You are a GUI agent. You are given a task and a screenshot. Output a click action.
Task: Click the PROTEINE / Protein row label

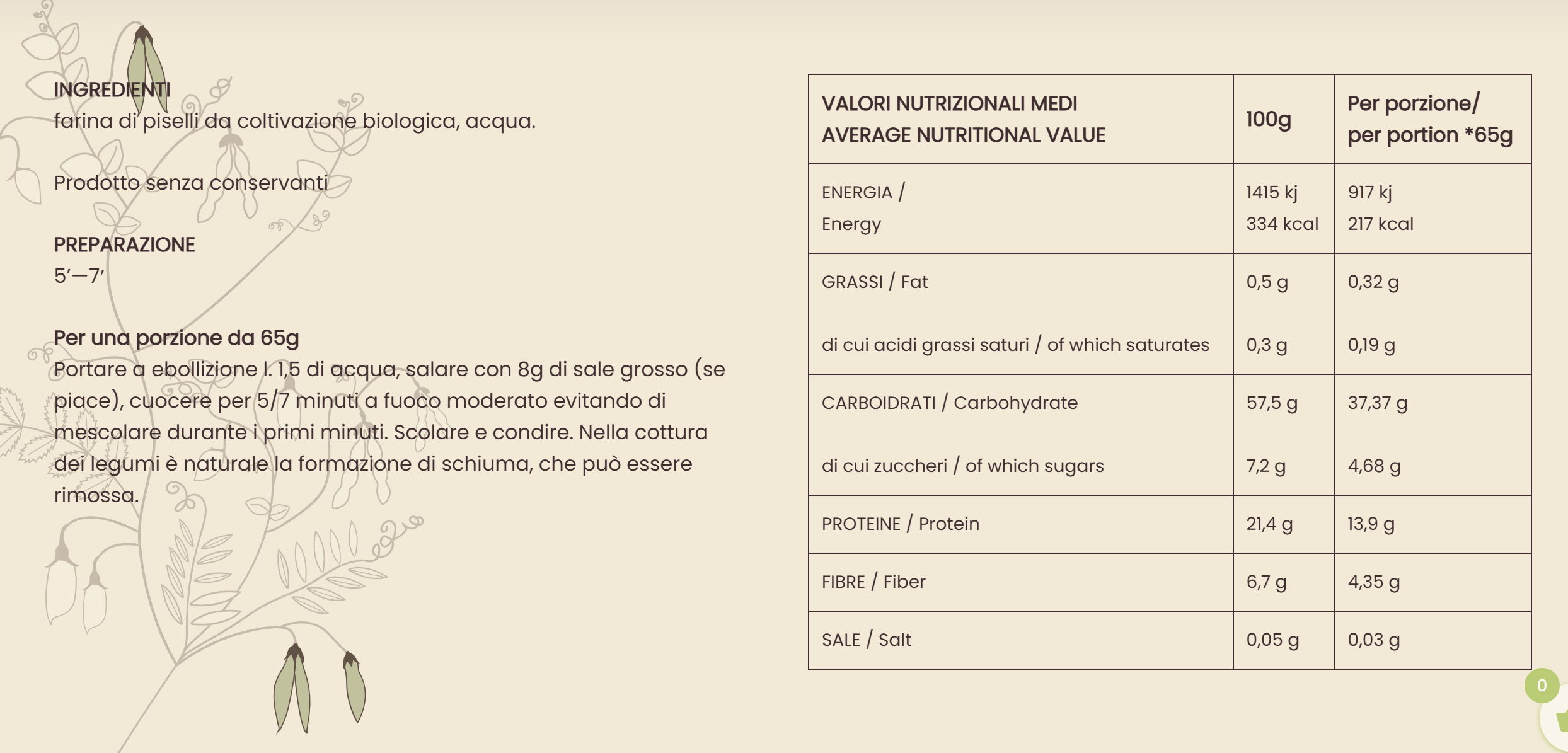900,524
